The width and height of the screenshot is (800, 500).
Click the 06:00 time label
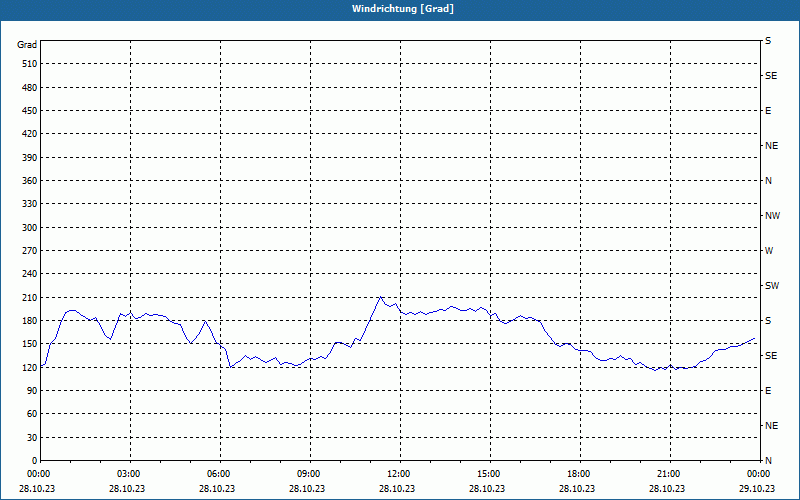click(220, 474)
